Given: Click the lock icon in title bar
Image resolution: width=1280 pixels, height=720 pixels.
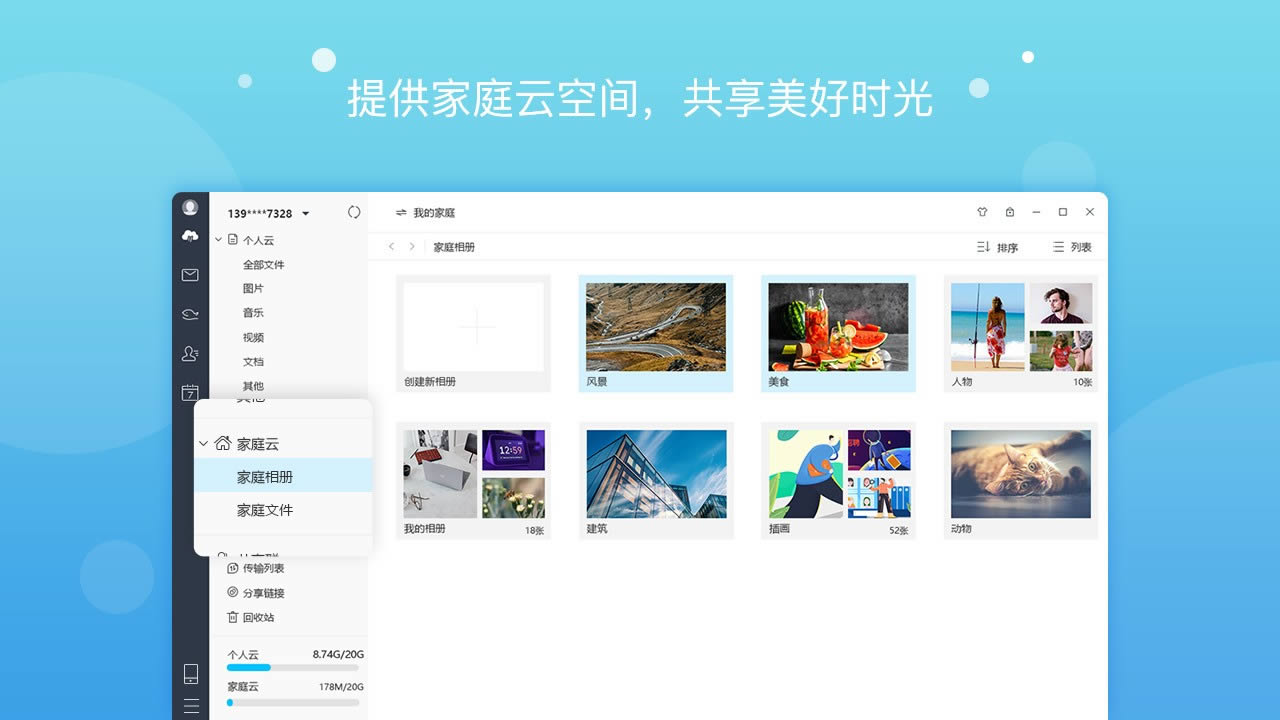Looking at the screenshot, I should click(x=1010, y=212).
